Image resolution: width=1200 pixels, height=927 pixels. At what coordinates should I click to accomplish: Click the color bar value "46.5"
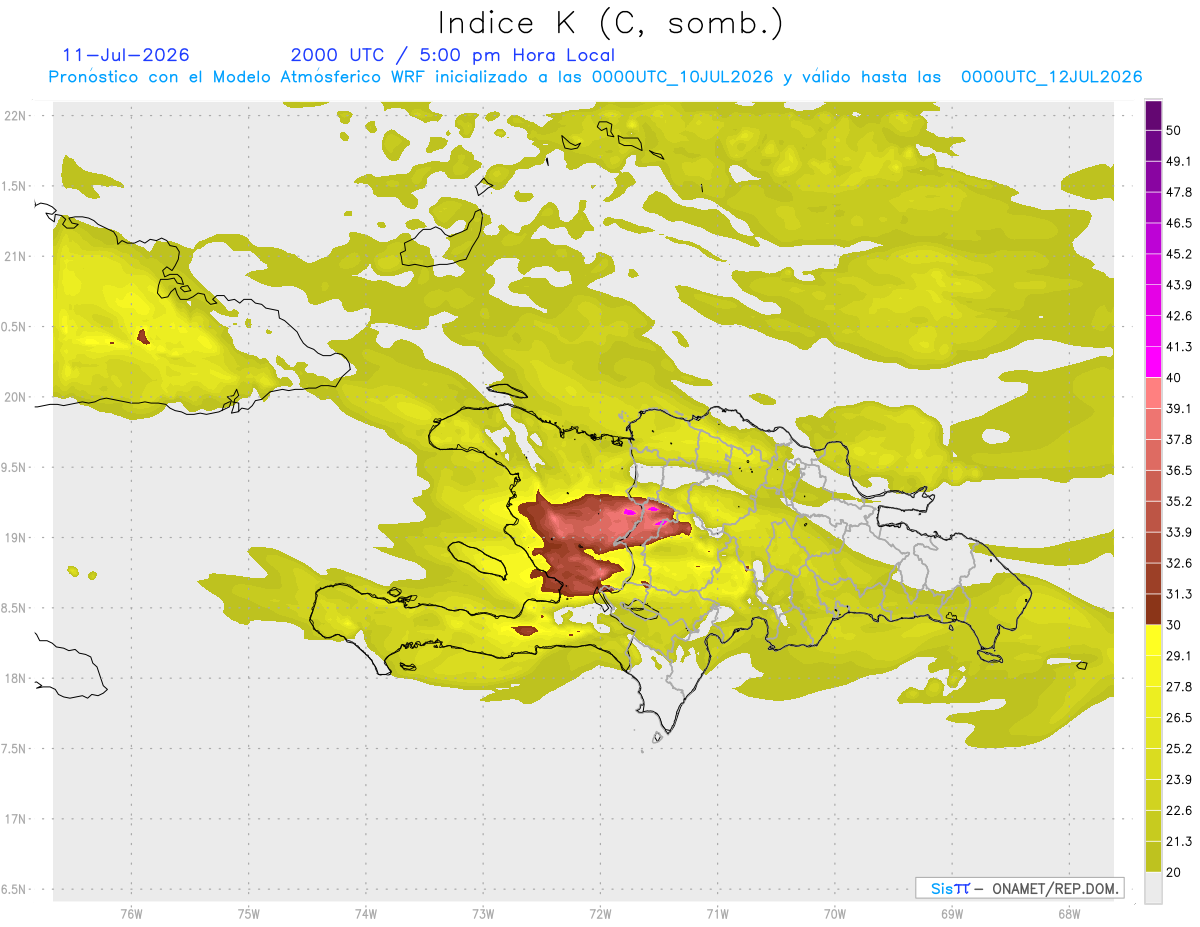[x=1179, y=223]
